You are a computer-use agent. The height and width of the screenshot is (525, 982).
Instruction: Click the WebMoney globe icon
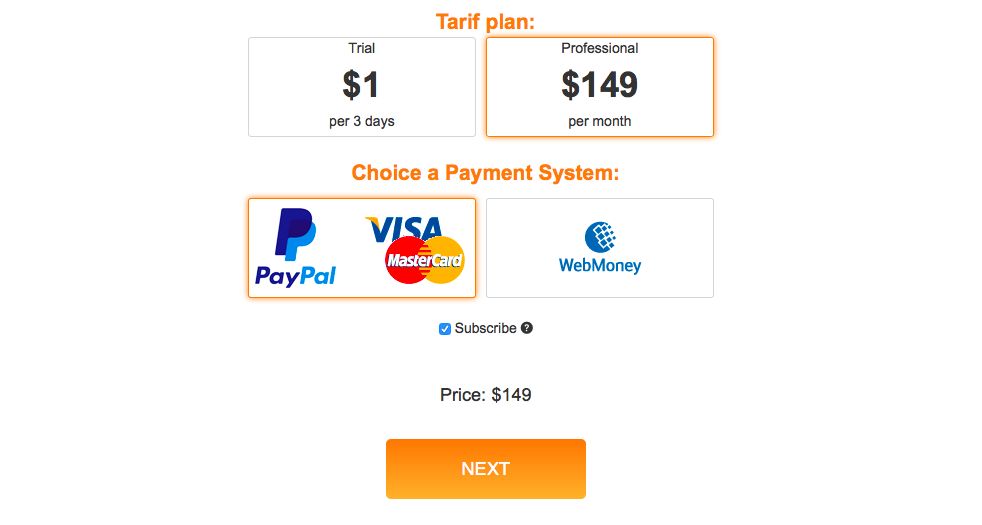(599, 237)
